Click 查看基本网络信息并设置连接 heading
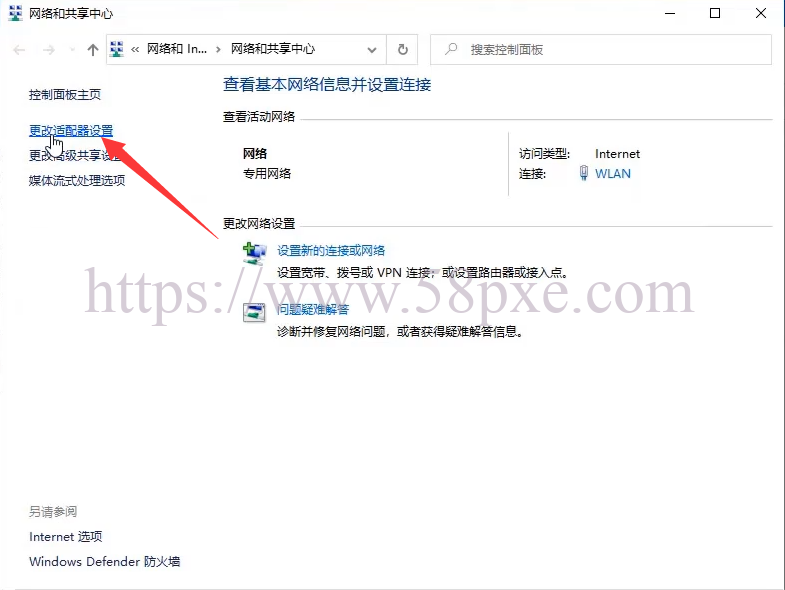This screenshot has height=590, width=785. pyautogui.click(x=327, y=85)
